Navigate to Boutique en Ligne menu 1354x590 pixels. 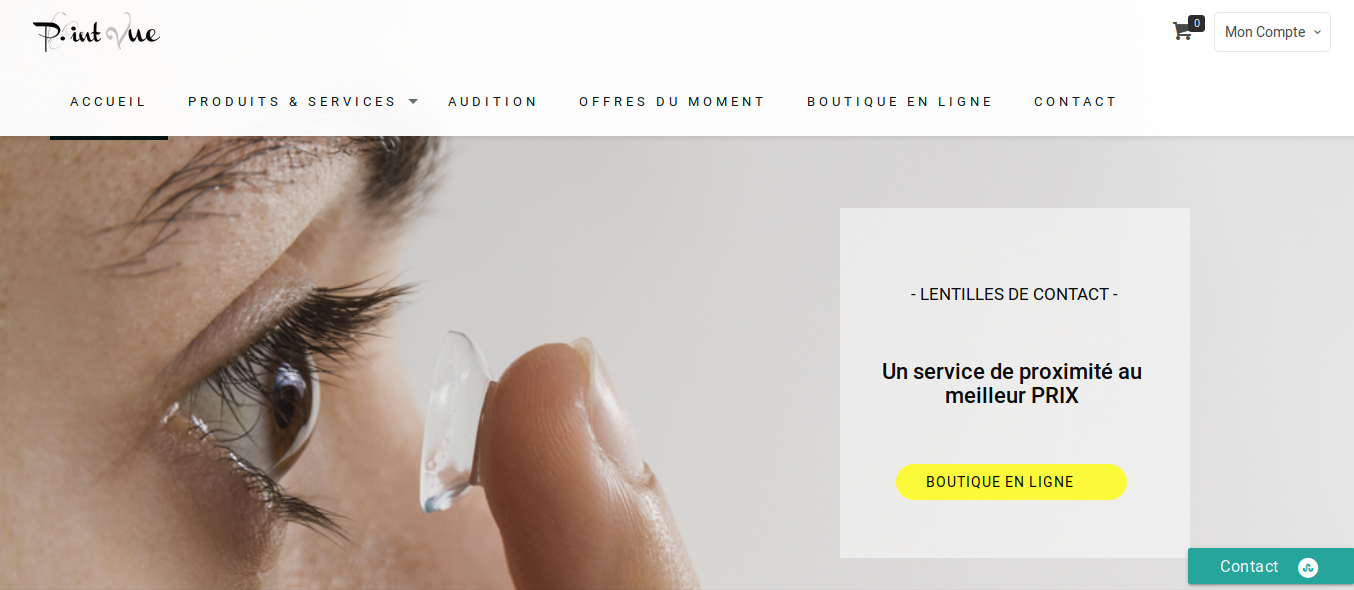coord(900,102)
